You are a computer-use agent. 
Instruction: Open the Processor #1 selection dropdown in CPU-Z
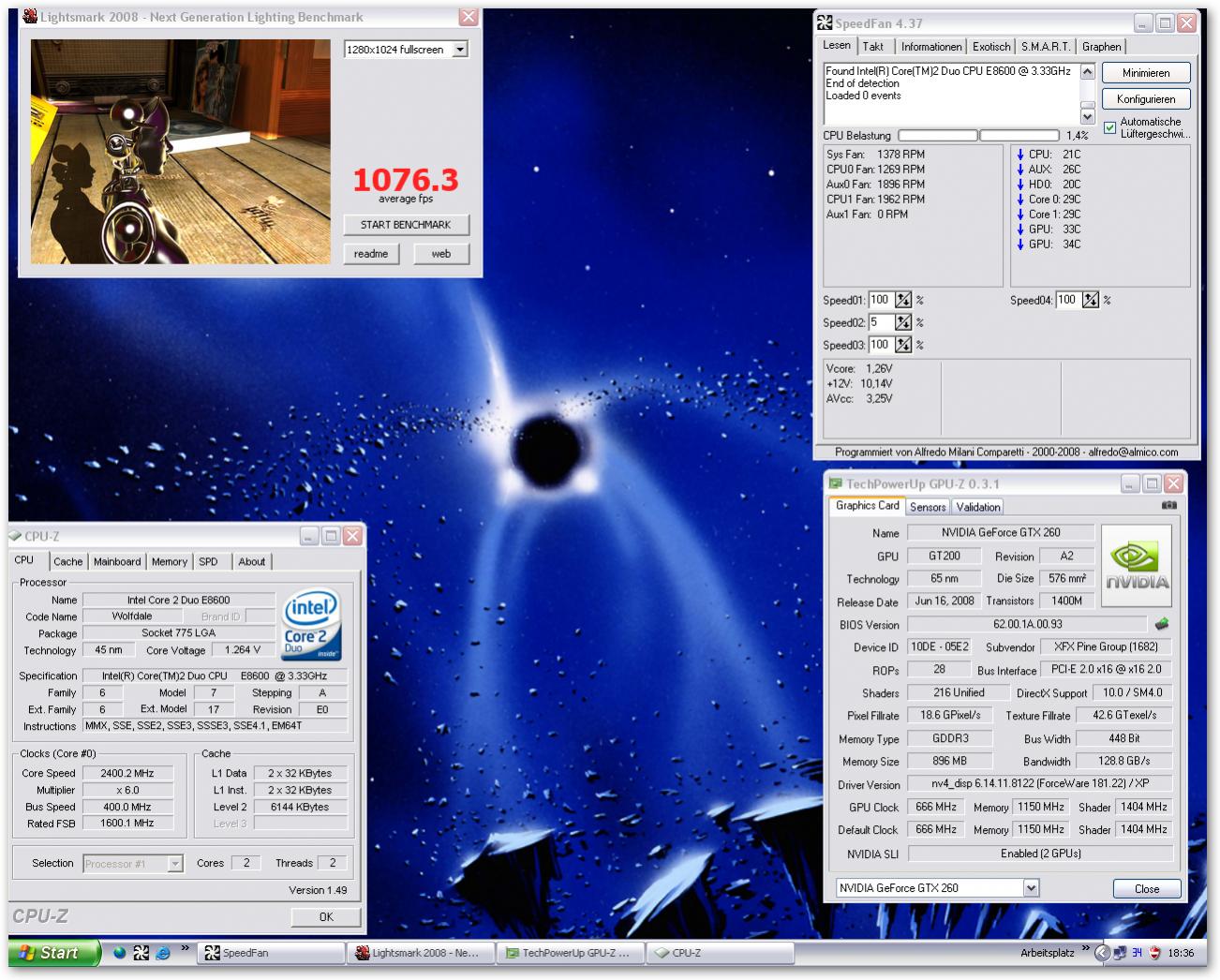click(175, 864)
